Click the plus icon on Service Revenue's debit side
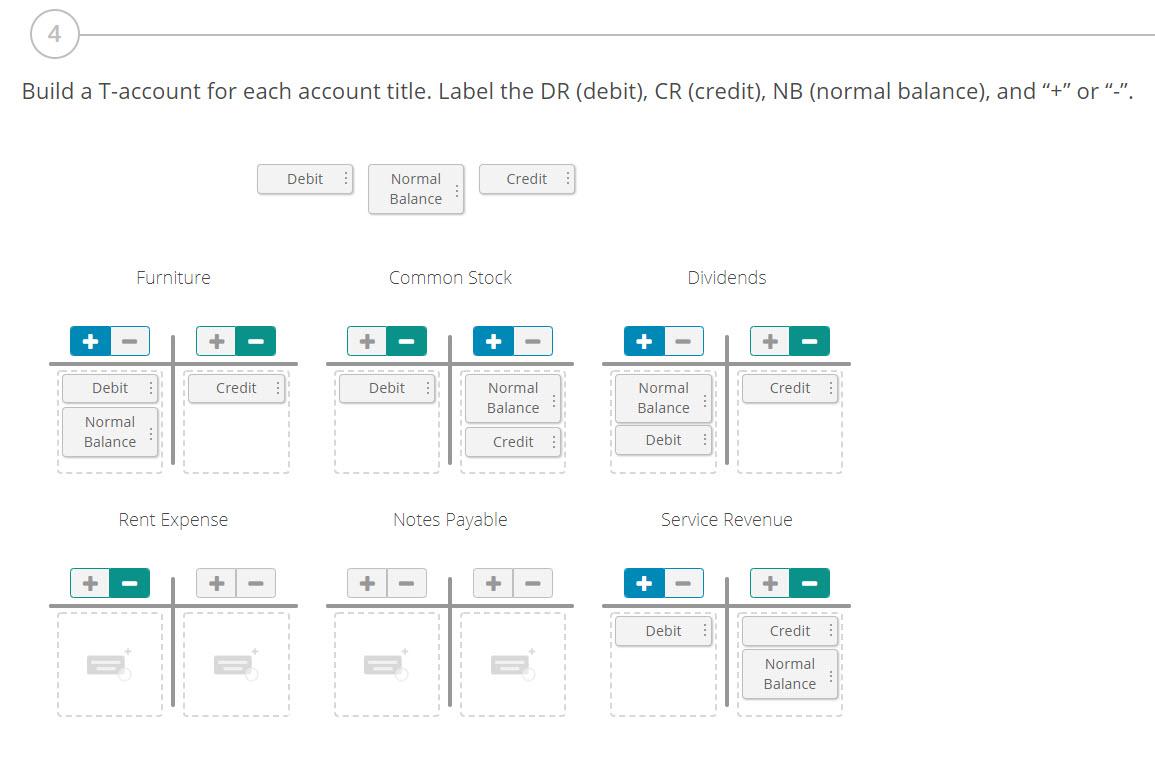The height and width of the screenshot is (759, 1155). [x=644, y=583]
